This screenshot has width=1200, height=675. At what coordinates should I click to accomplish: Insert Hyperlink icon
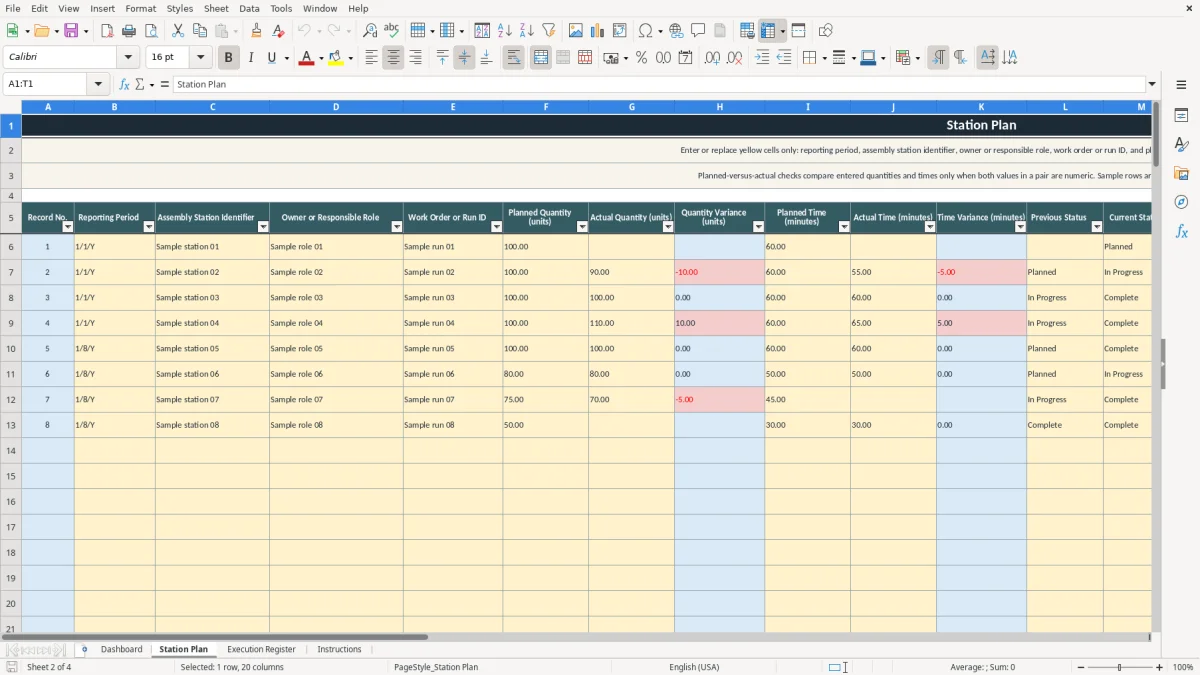click(x=676, y=31)
